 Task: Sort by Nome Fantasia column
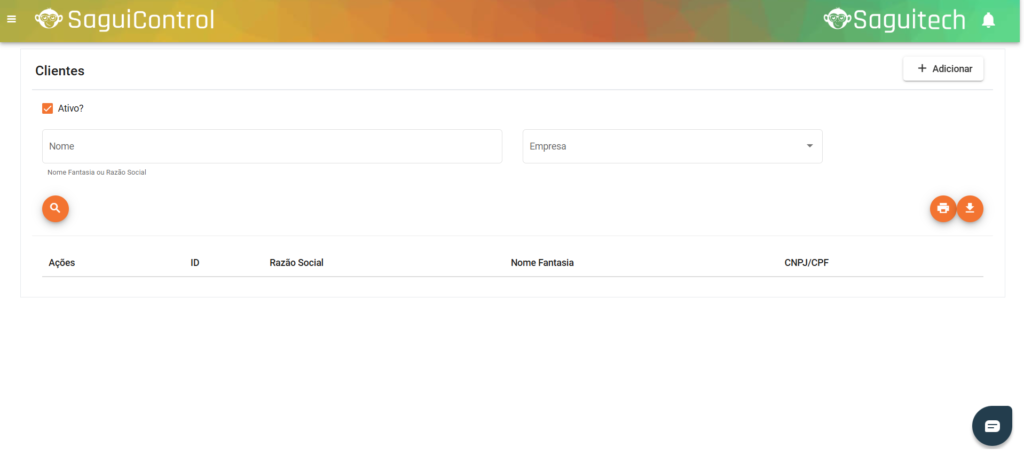542,263
